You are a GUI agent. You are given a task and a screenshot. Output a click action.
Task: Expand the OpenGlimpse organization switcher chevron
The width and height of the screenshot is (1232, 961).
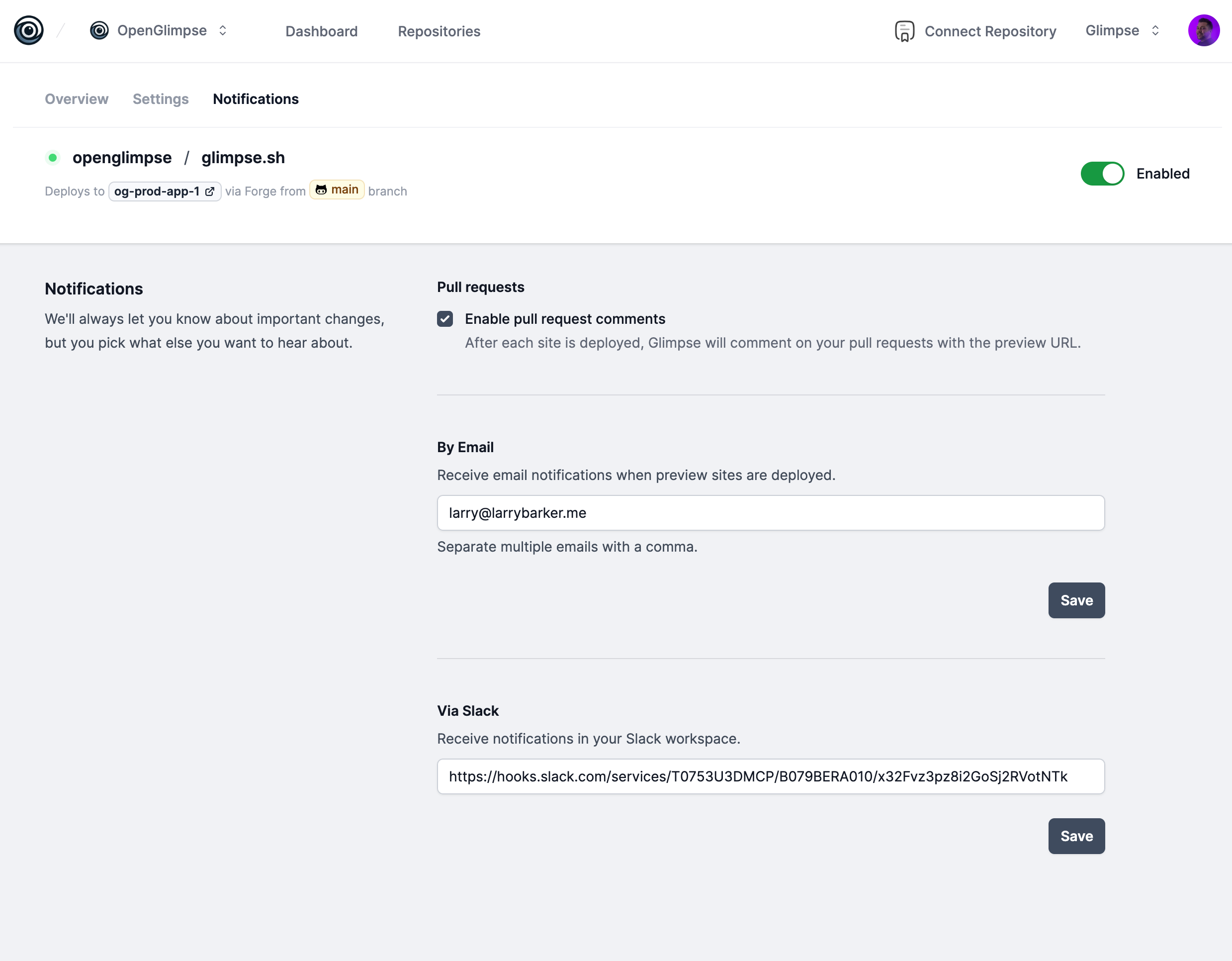pos(223,30)
